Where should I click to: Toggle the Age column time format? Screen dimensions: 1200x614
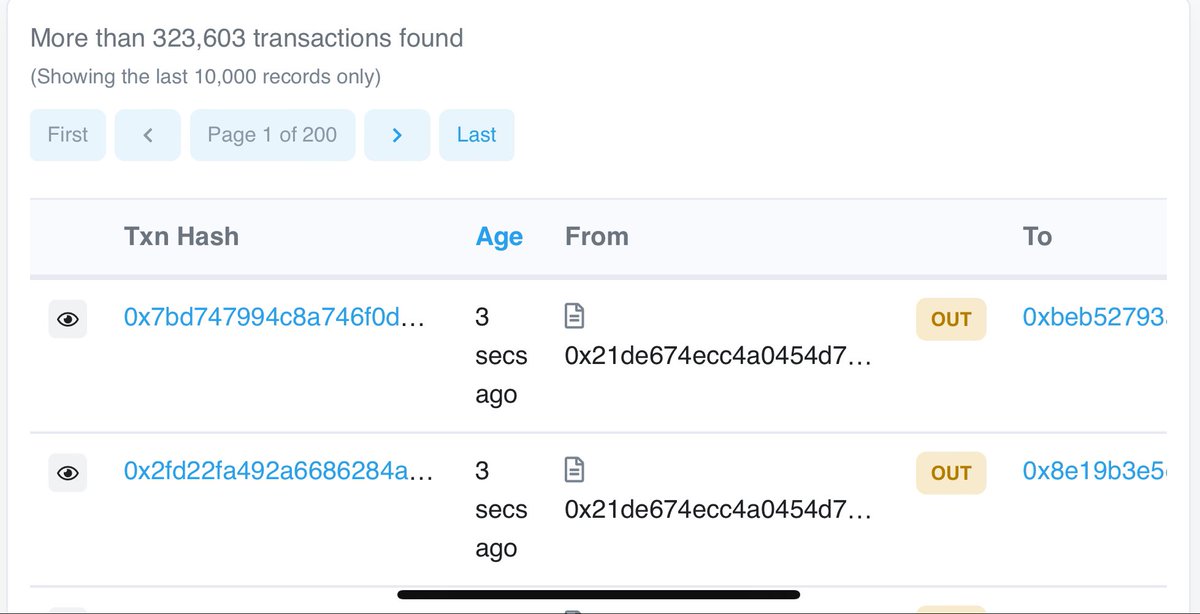[x=499, y=237]
